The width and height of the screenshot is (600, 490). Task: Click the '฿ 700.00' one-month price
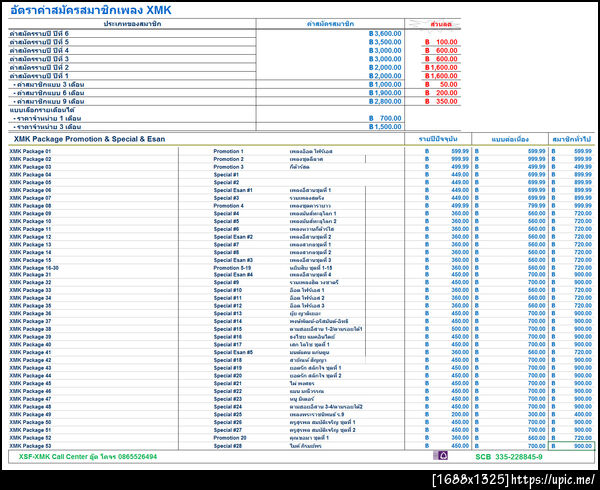click(x=385, y=119)
